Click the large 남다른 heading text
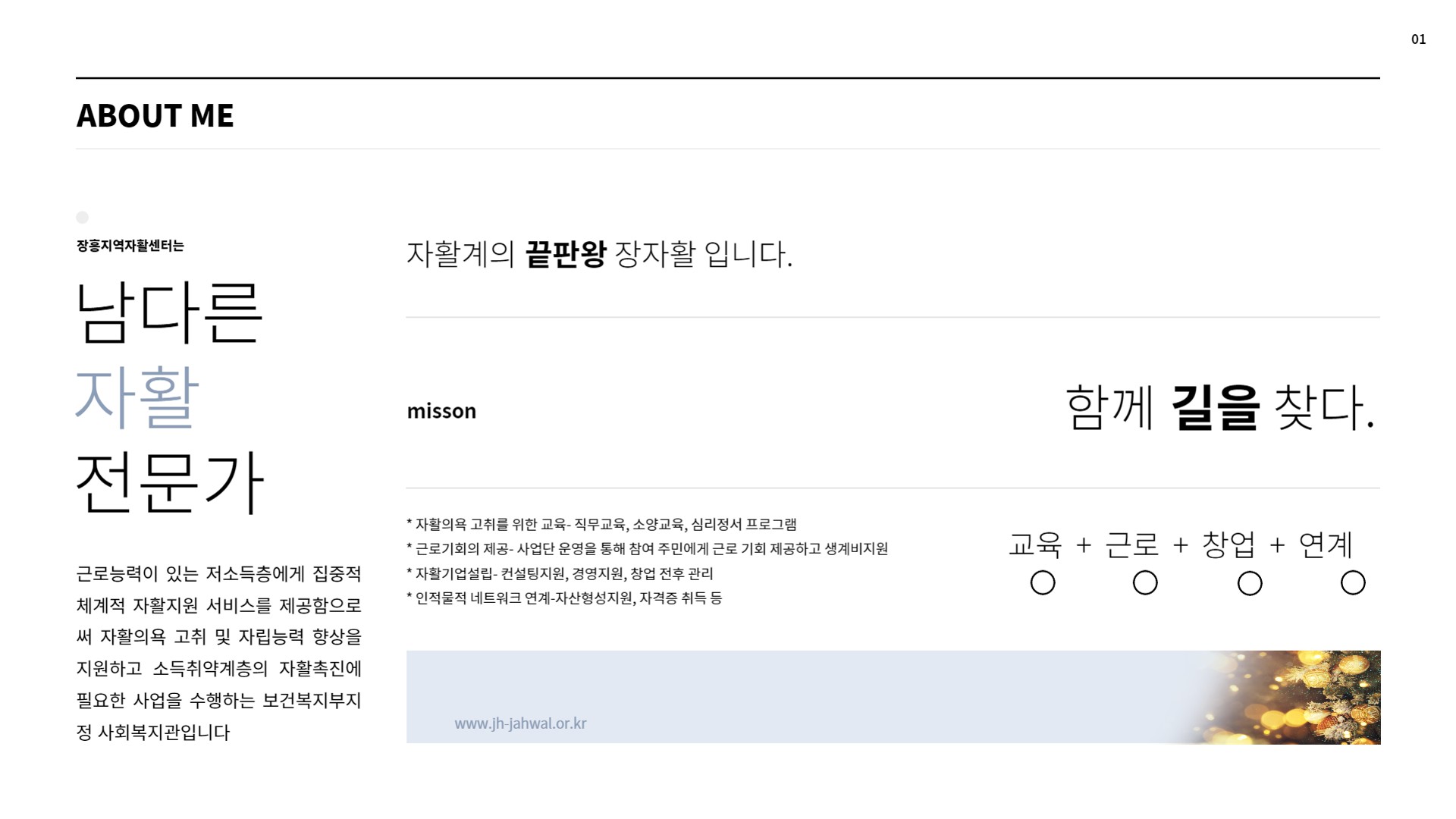1456x819 pixels. (169, 312)
